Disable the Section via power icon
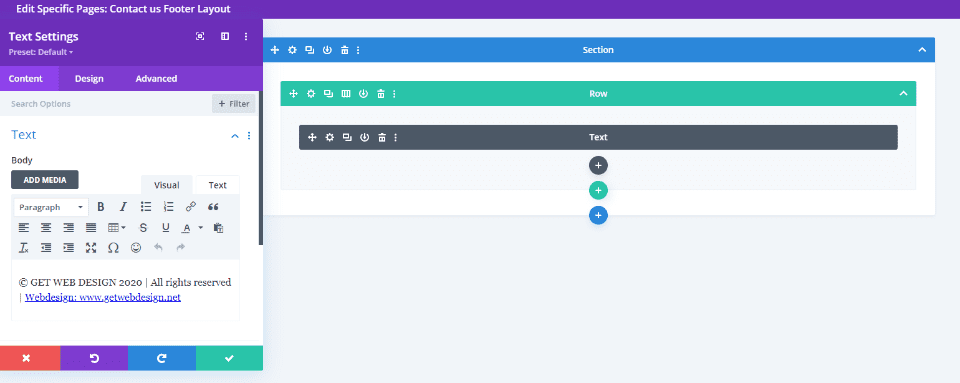 coord(327,50)
